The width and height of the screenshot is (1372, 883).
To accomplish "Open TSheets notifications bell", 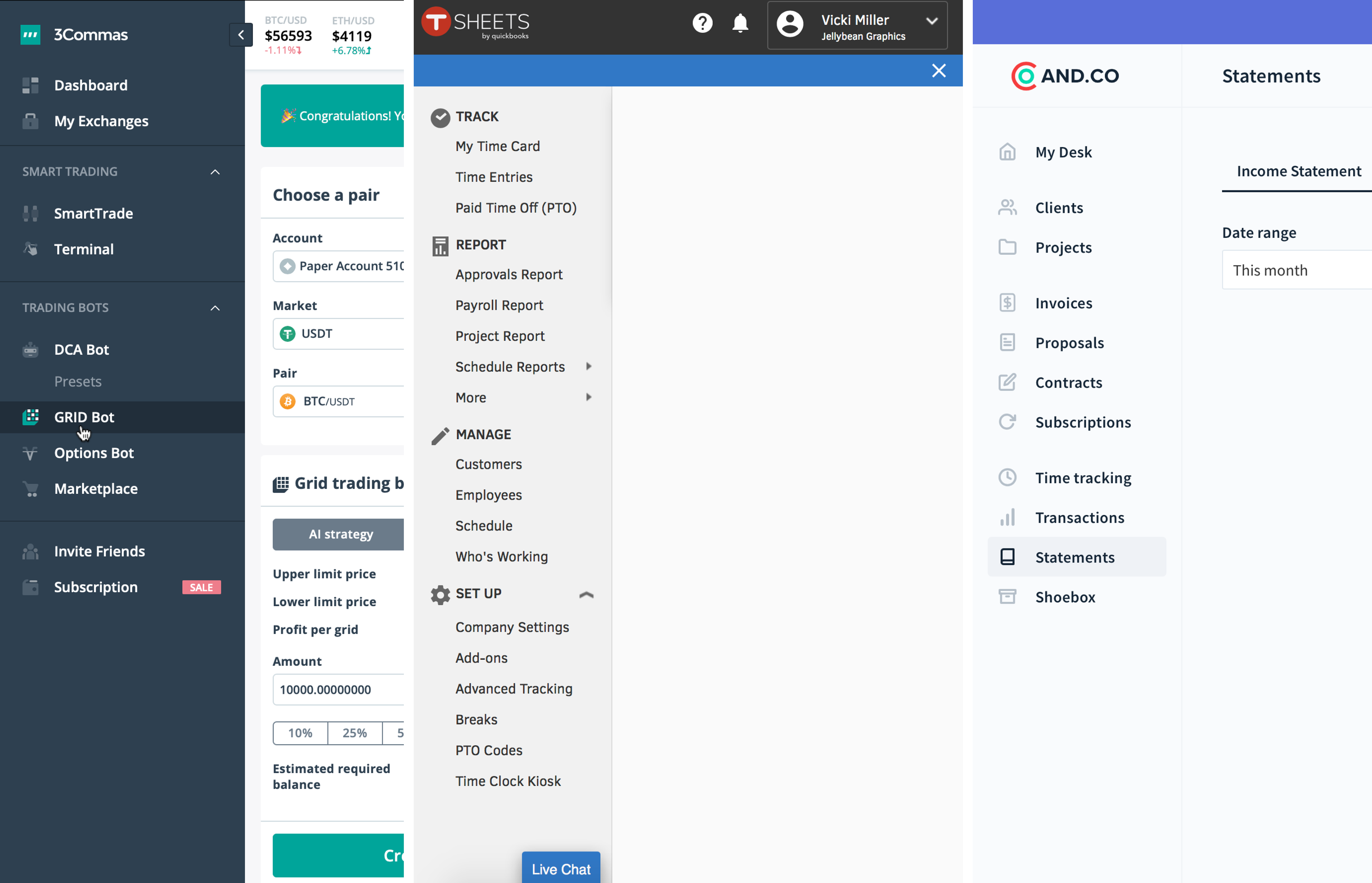I will click(740, 23).
